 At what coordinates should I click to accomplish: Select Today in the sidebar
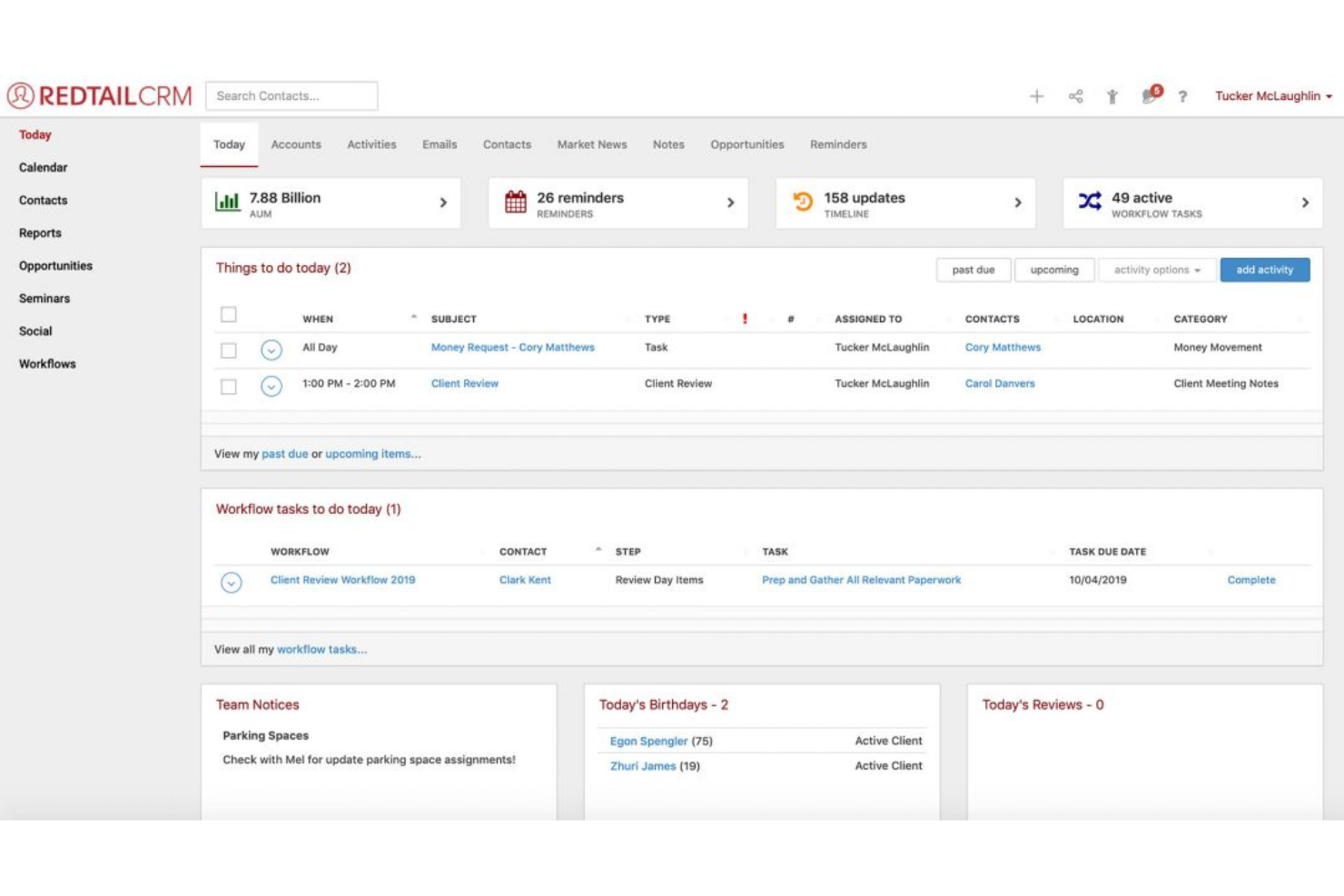pos(35,134)
